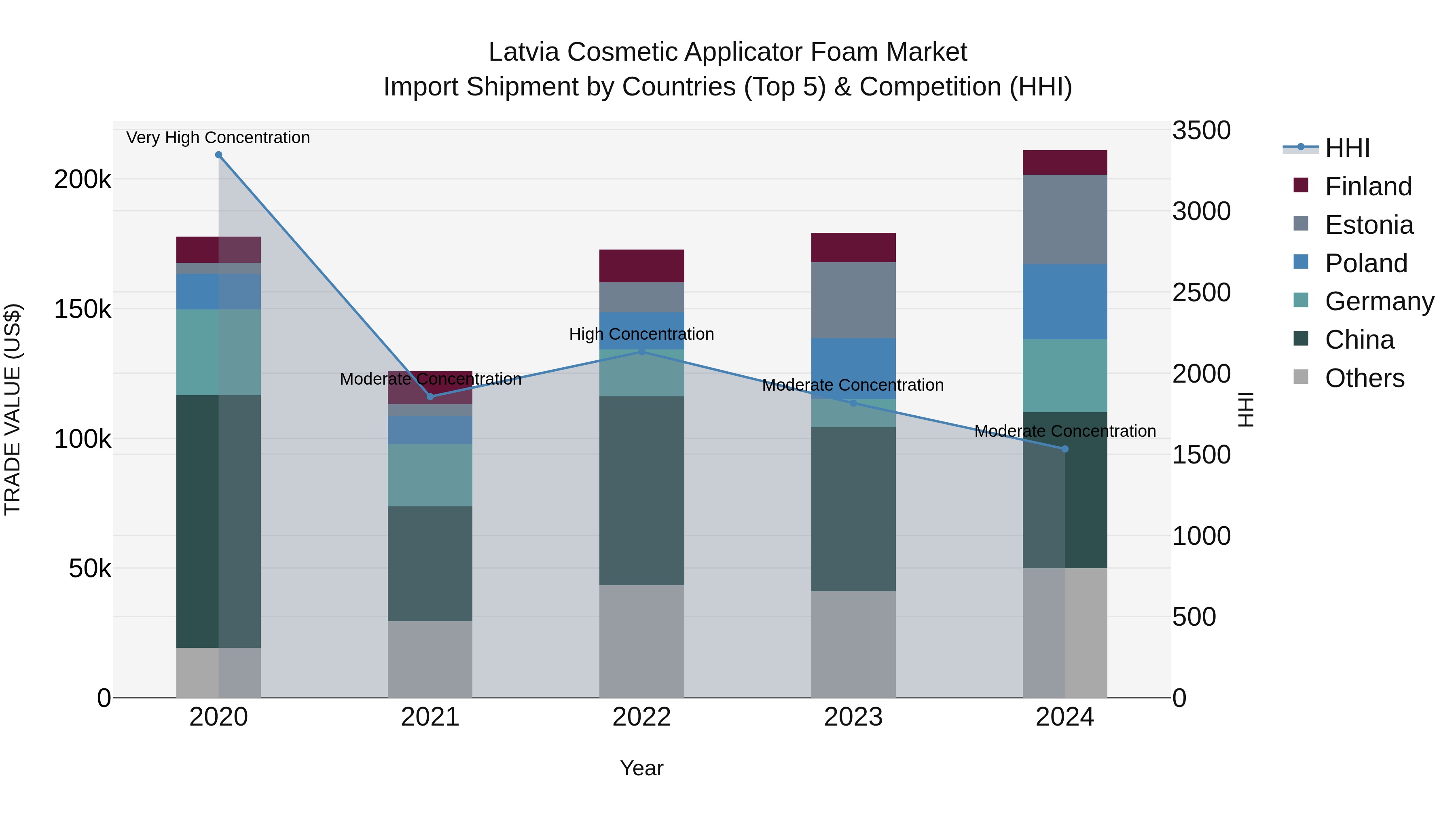Click 'Moderate Concentration' label above 2023

click(853, 385)
